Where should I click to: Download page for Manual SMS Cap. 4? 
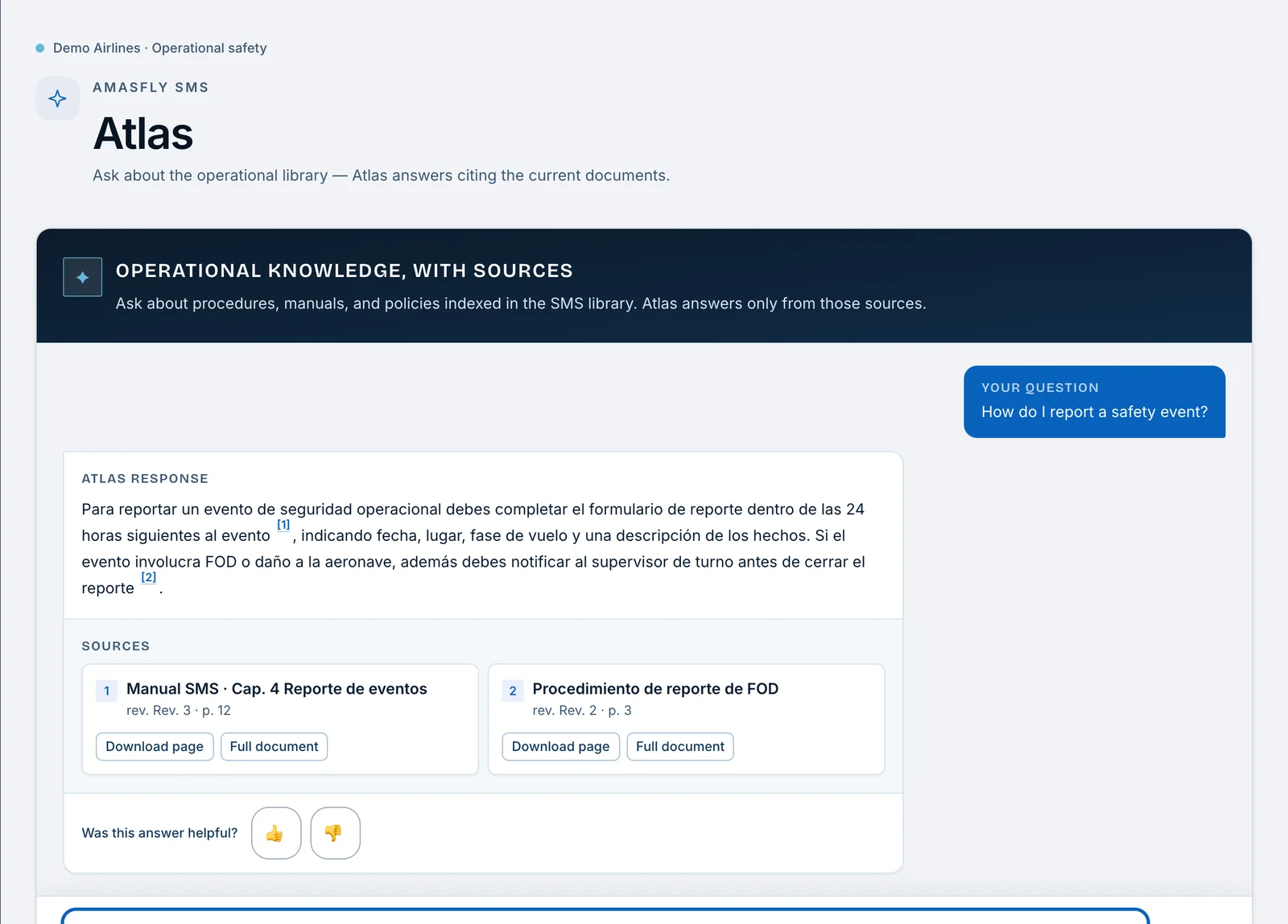155,746
